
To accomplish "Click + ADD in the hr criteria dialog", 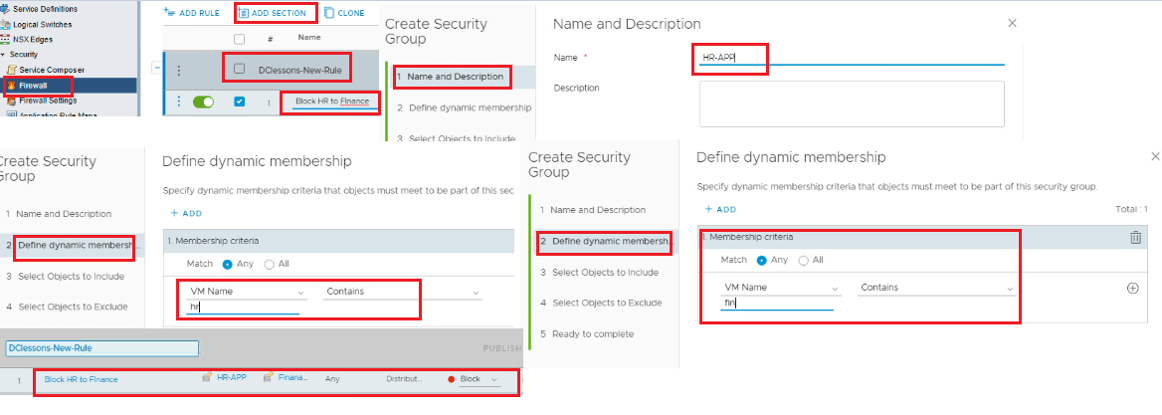I will pyautogui.click(x=186, y=213).
